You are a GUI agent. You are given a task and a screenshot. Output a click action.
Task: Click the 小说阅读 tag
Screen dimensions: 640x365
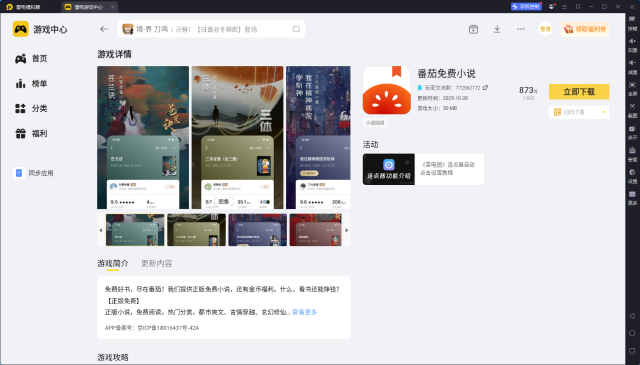pos(375,123)
